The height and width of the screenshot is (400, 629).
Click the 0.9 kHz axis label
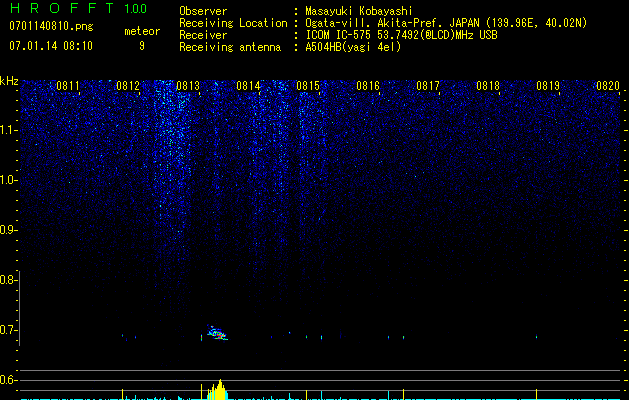coord(8,230)
